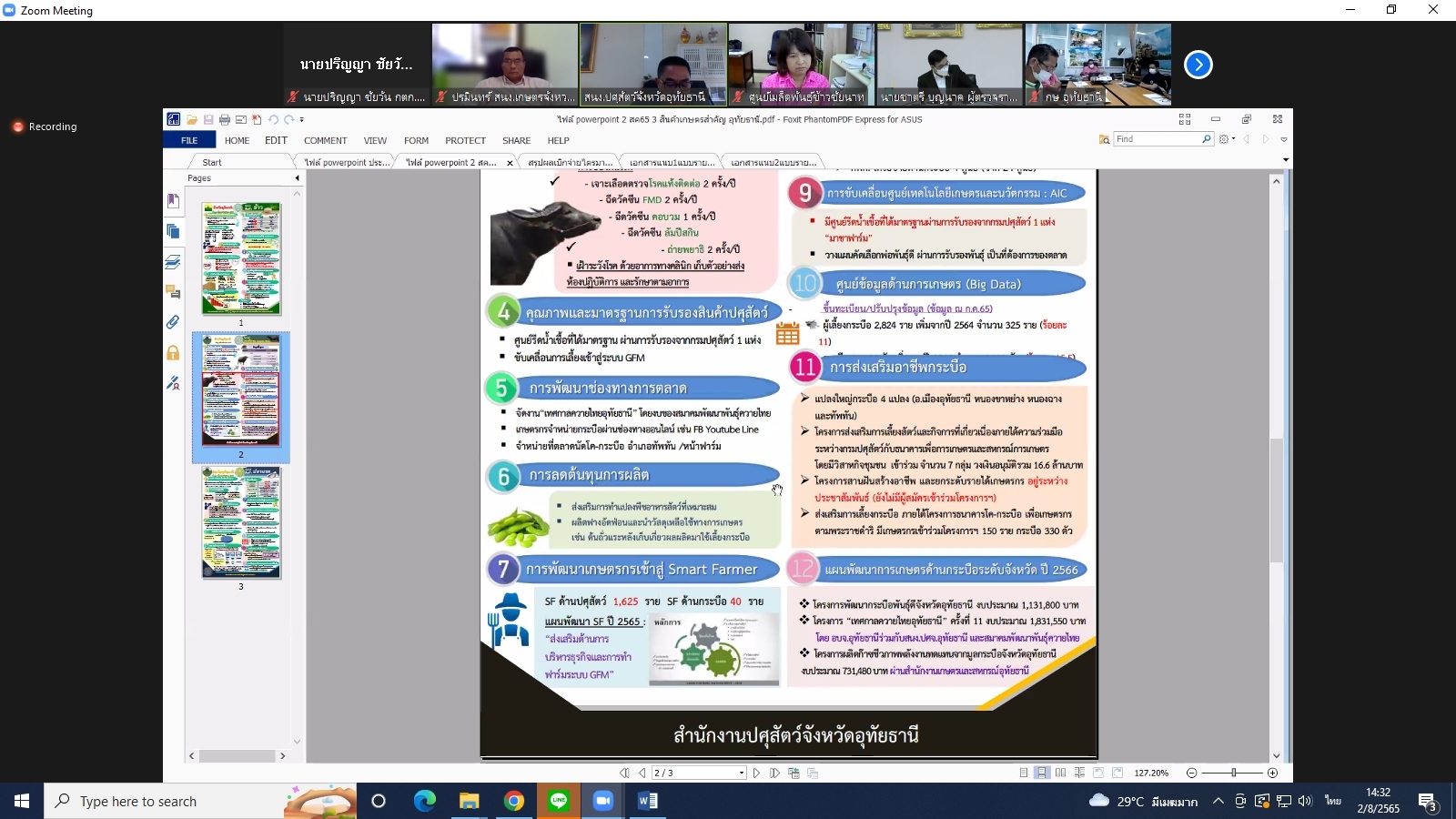Open the FORM ribbon tab

[416, 140]
